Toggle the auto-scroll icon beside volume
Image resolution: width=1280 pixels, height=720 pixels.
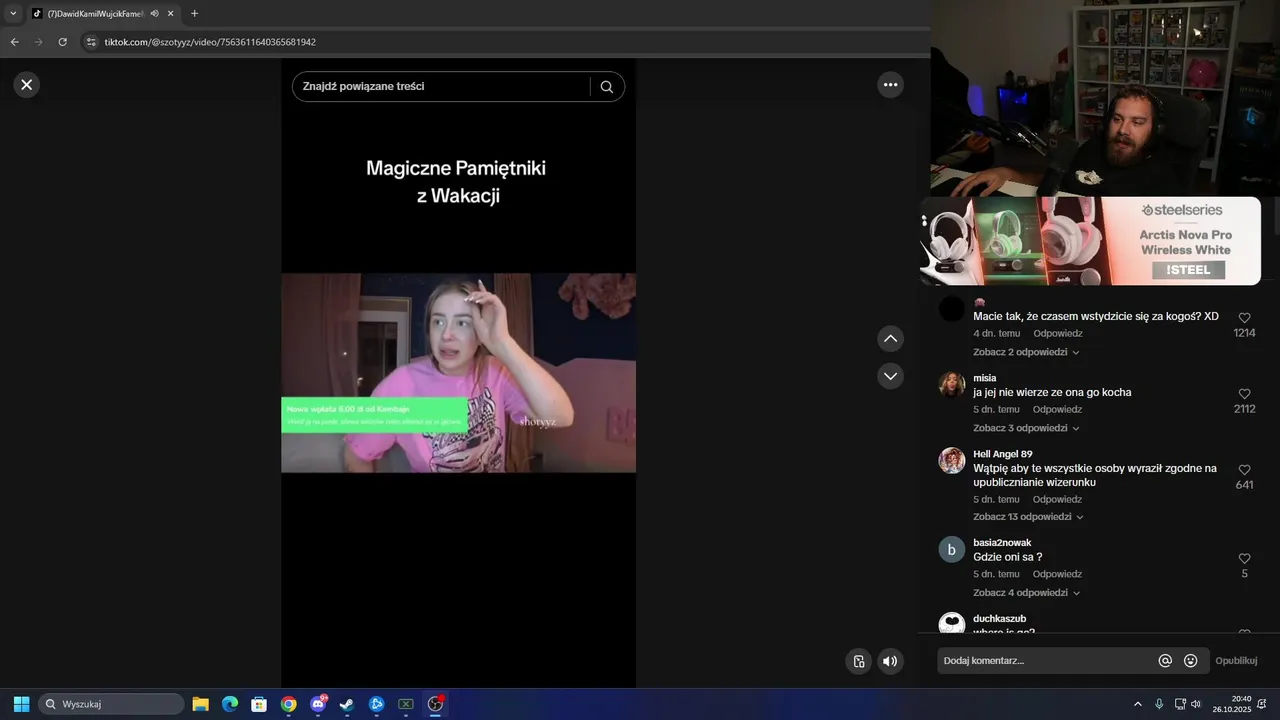858,661
